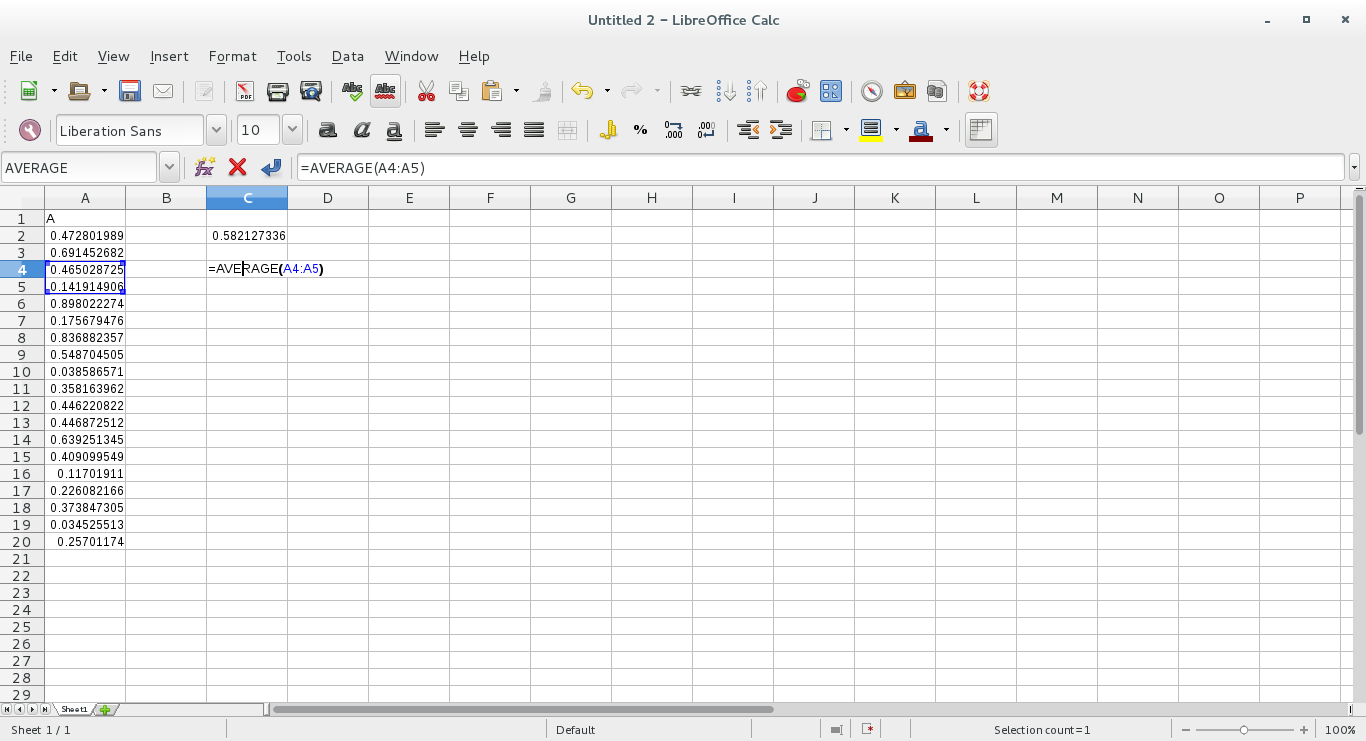Open the Navigator compass icon

click(x=872, y=91)
